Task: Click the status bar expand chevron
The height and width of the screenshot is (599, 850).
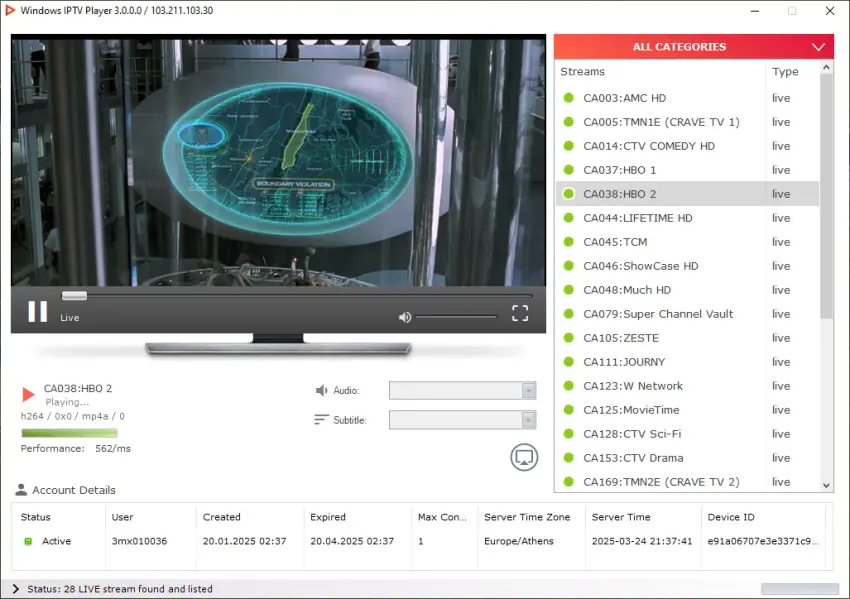Action: point(15,589)
